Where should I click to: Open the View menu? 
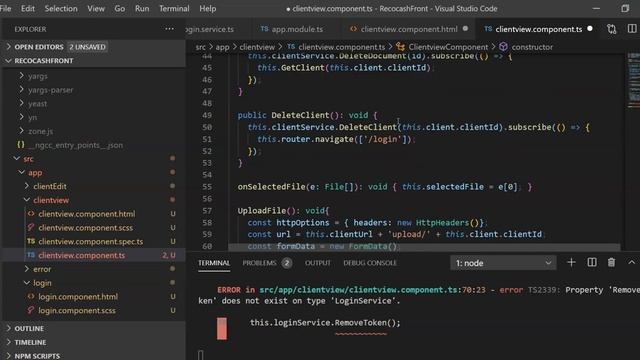coord(96,9)
